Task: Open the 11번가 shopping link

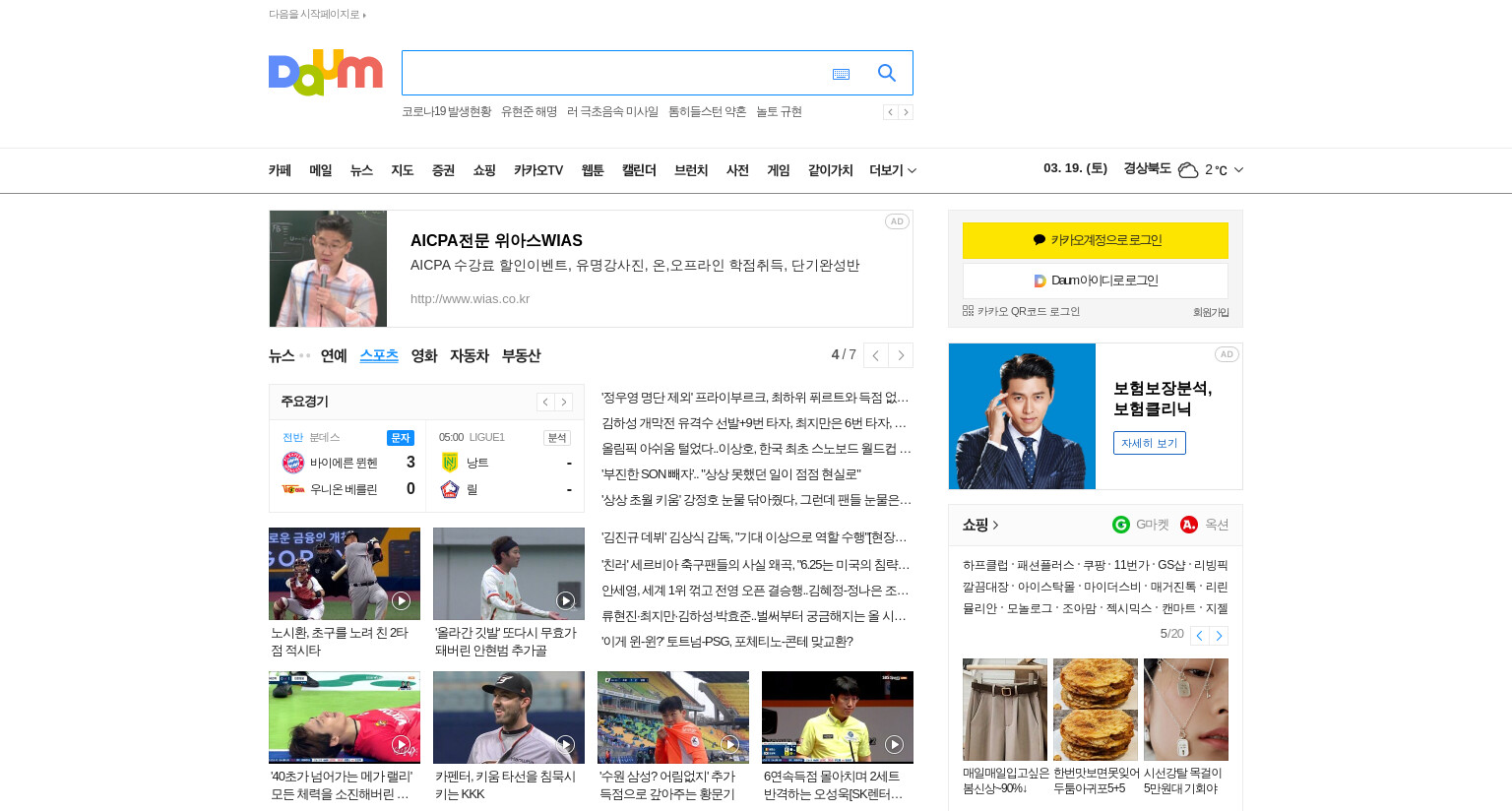Action: coord(1131,565)
